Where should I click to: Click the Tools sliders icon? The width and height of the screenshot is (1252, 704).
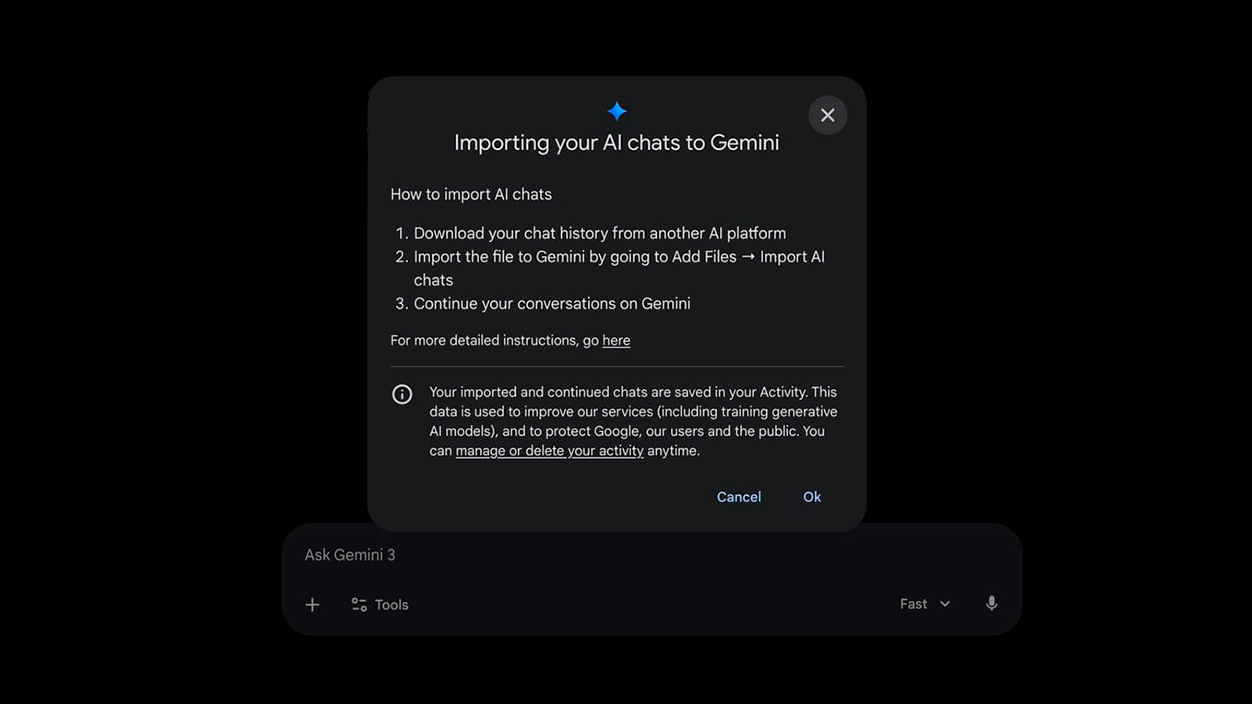pyautogui.click(x=359, y=605)
